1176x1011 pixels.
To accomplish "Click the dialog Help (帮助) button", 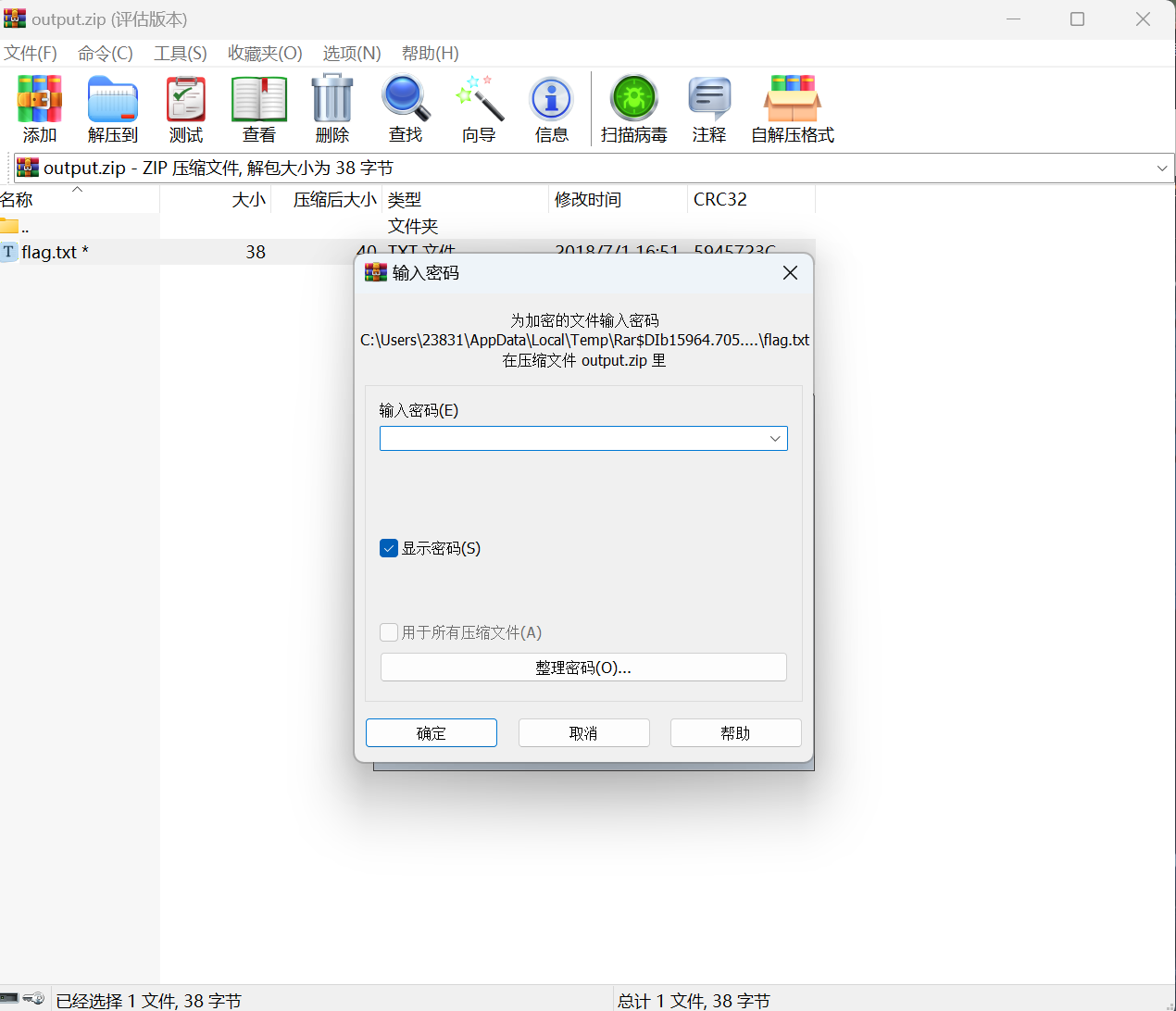I will click(735, 733).
